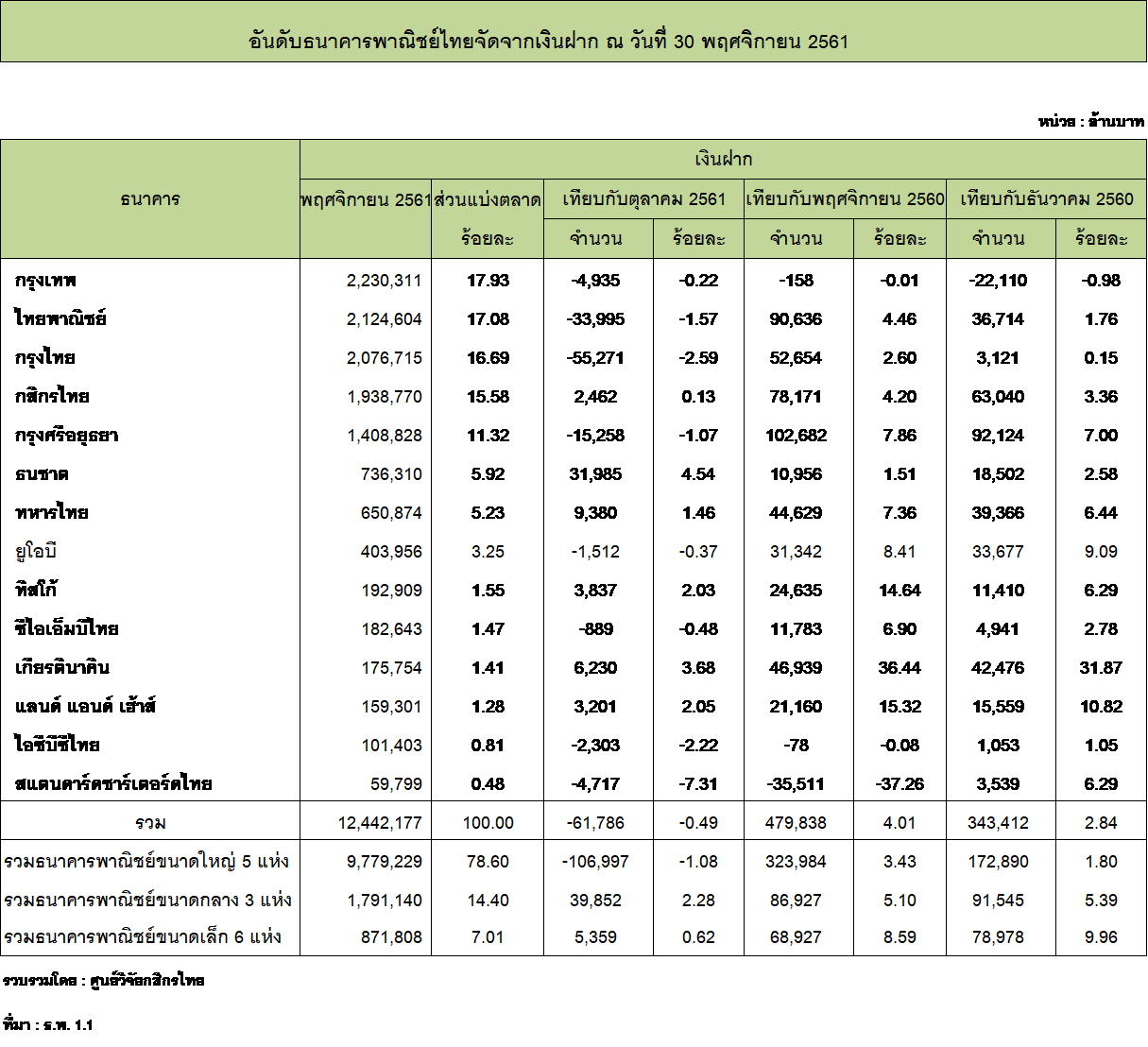1148x1047 pixels.
Task: Click the percent value 31.87
Action: tap(1101, 668)
